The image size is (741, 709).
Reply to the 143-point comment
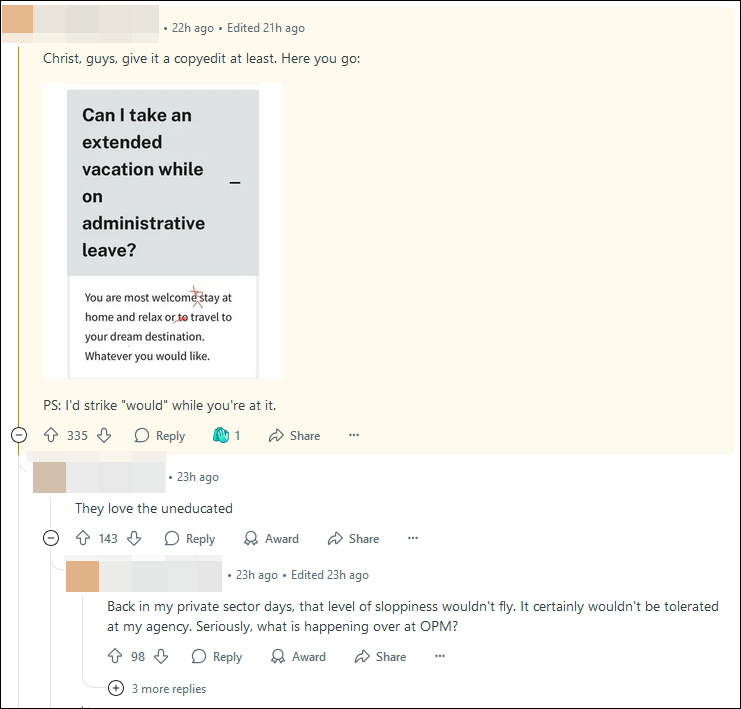190,538
